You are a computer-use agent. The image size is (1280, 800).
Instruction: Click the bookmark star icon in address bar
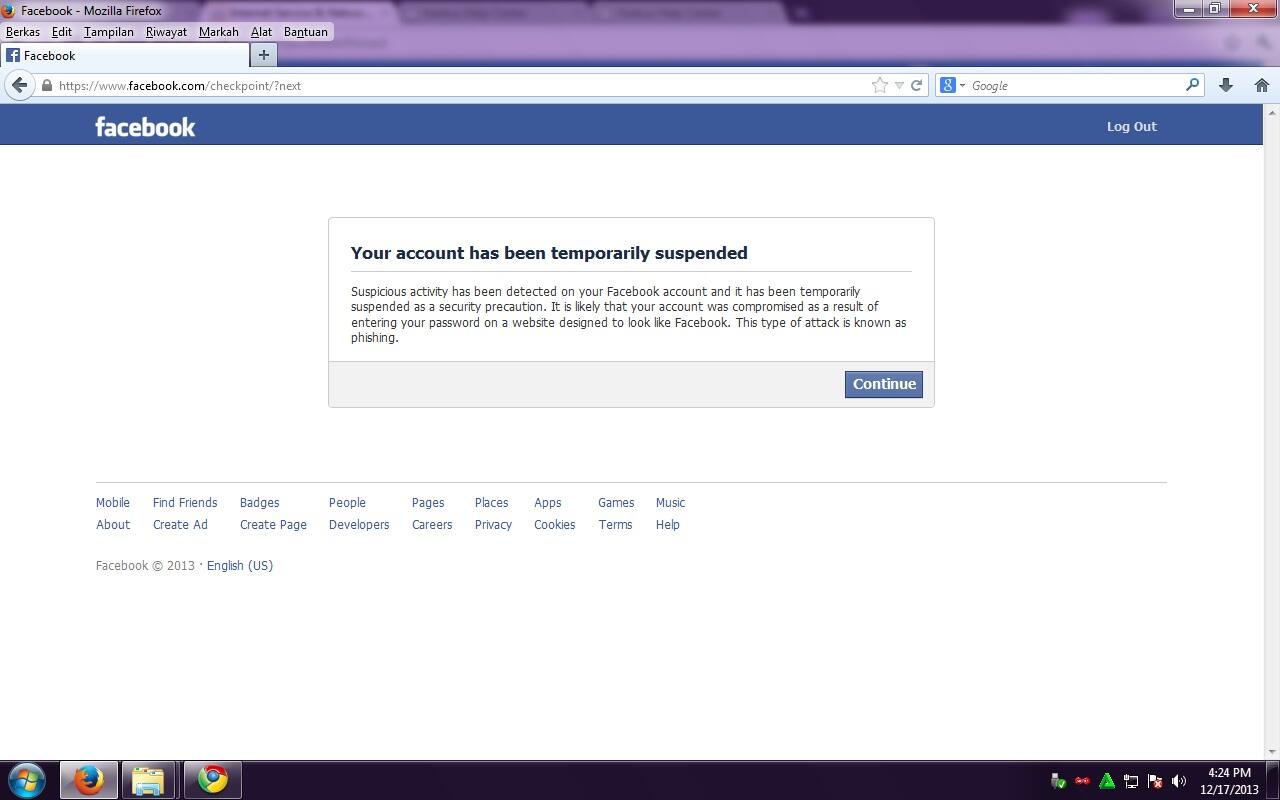click(x=880, y=85)
